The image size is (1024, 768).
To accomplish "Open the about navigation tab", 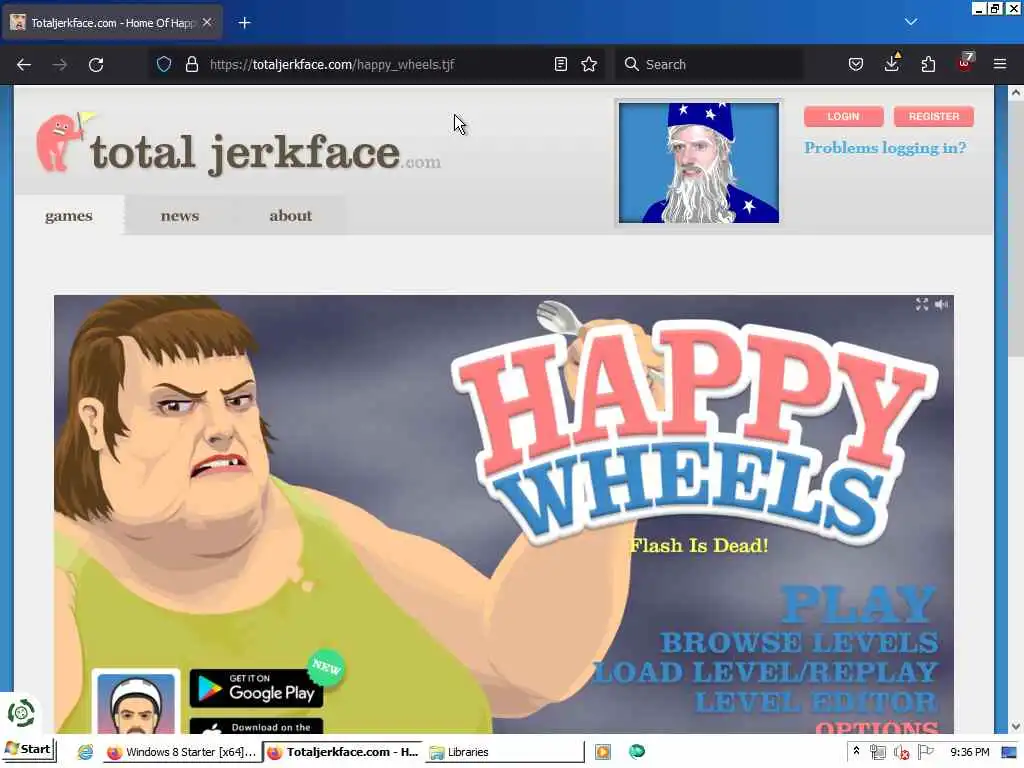I will 291,216.
